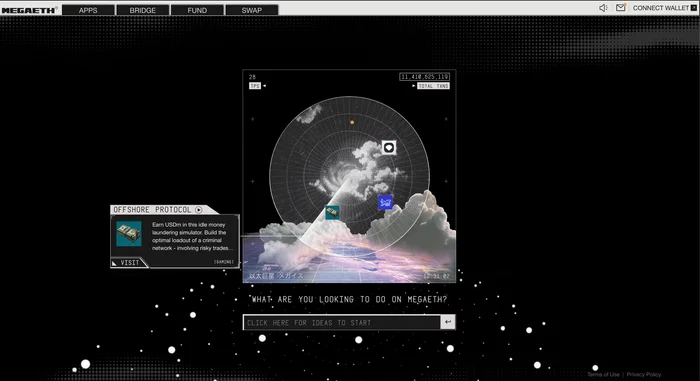
Task: Click the play icon beside Offshore Protocol
Action: [x=199, y=209]
